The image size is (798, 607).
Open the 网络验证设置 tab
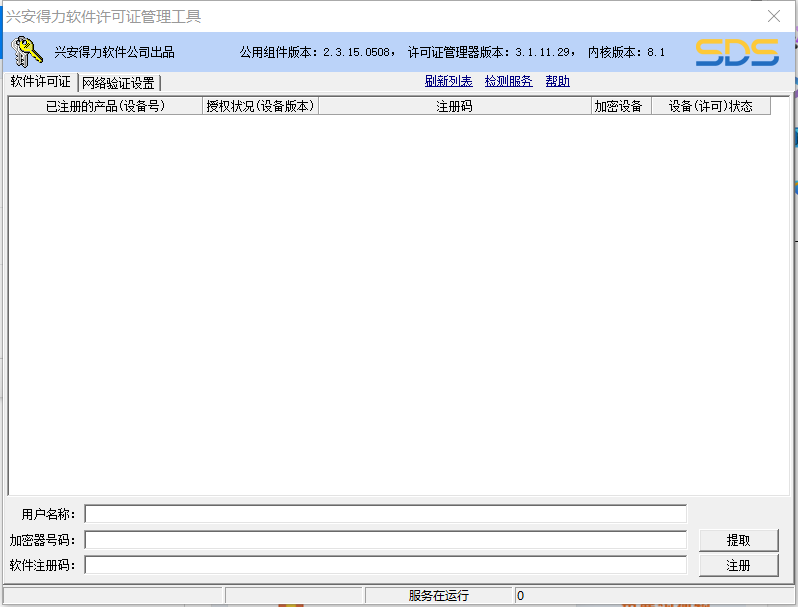[119, 83]
